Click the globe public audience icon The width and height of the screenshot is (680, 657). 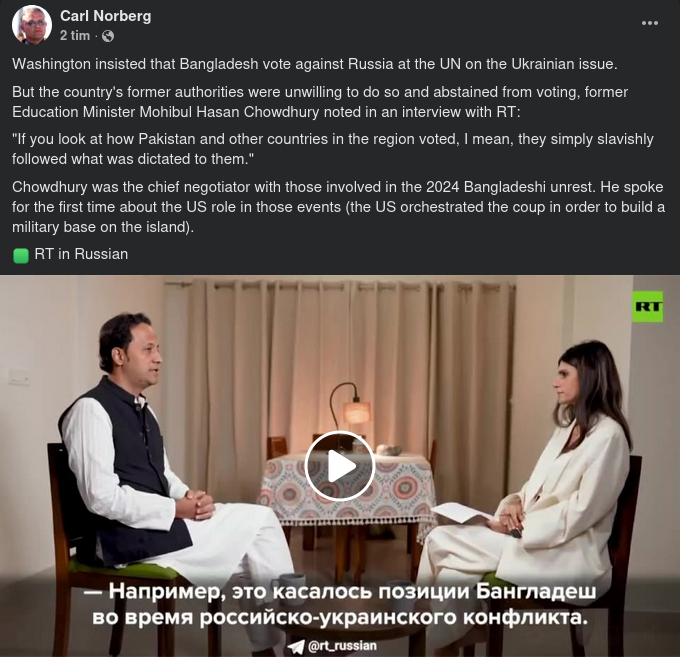[x=108, y=36]
